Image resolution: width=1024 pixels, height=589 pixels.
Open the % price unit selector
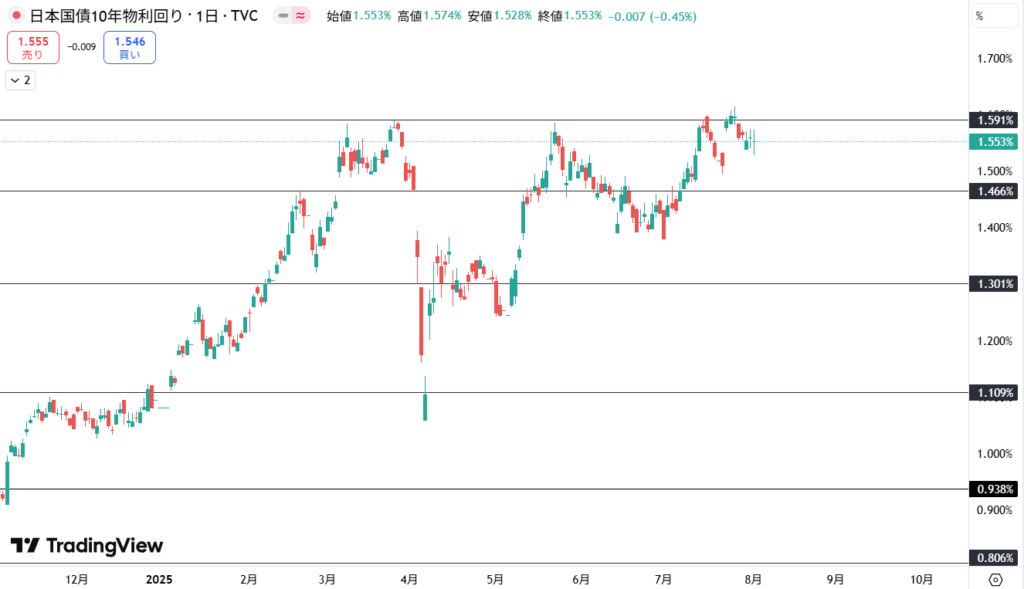[994, 16]
